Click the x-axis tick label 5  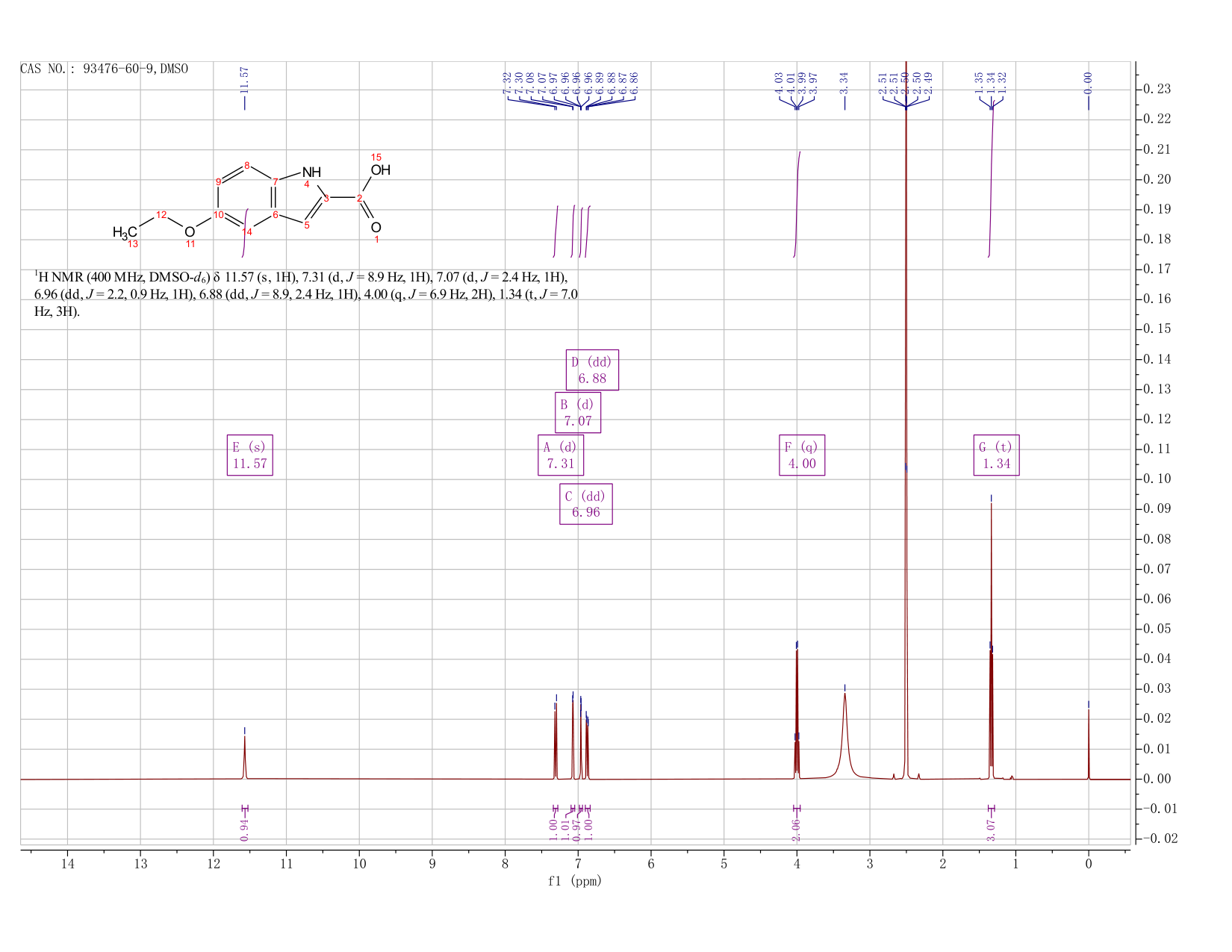(x=724, y=864)
